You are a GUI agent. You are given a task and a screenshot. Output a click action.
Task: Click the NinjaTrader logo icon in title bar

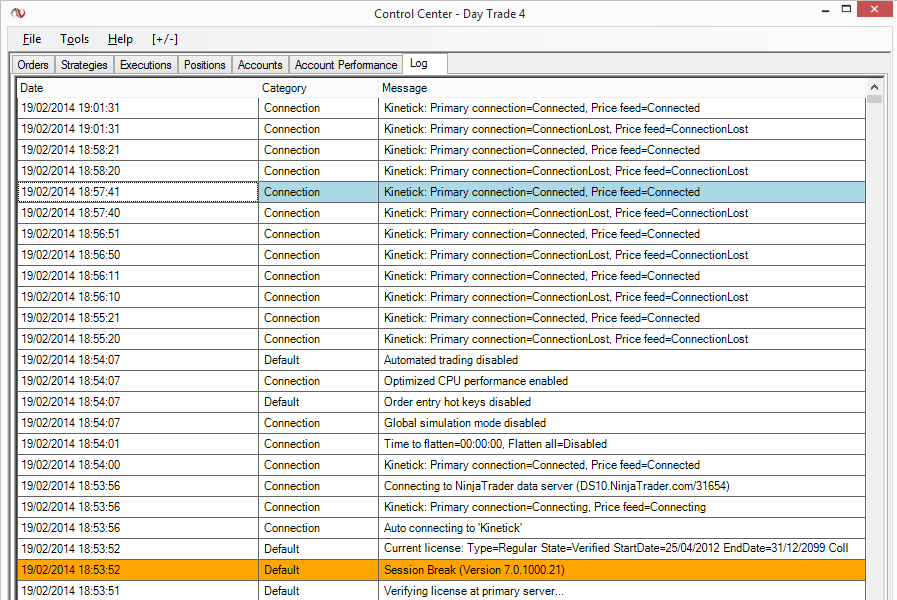[18, 13]
